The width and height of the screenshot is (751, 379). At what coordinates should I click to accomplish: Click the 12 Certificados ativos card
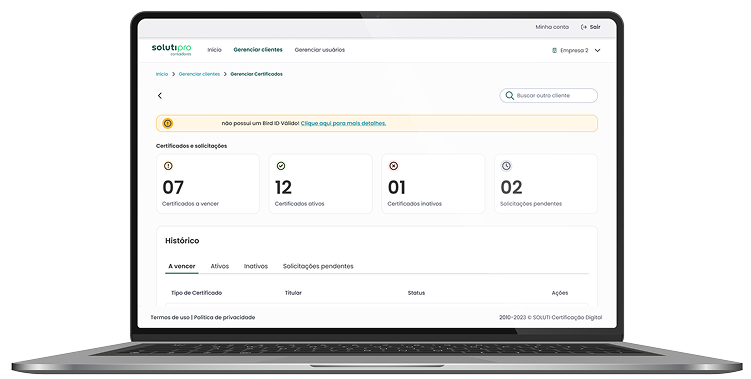point(320,184)
